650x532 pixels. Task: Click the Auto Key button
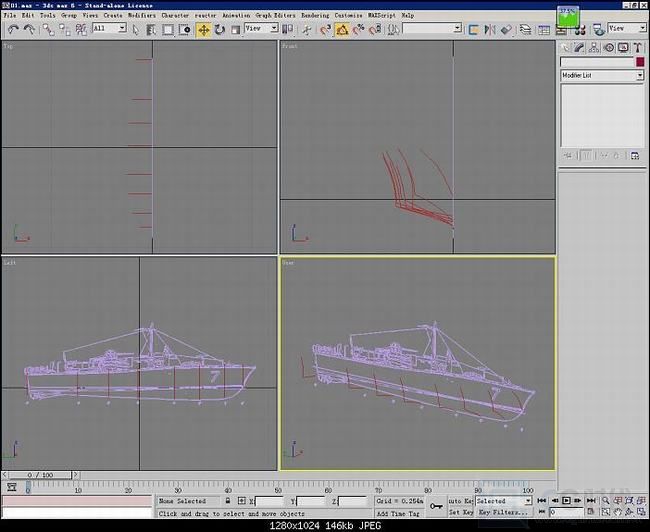point(460,501)
